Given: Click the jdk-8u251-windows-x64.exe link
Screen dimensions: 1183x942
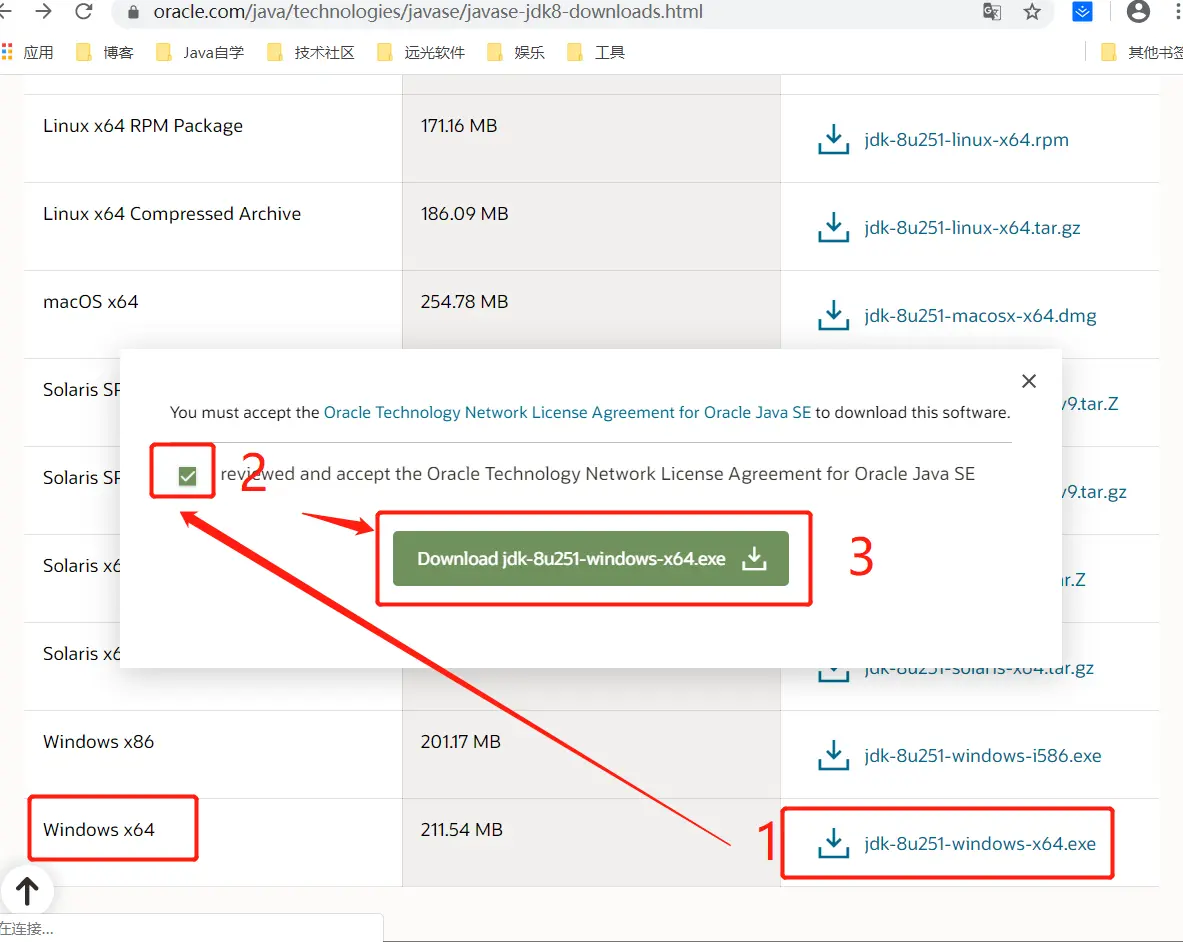Looking at the screenshot, I should click(x=980, y=843).
